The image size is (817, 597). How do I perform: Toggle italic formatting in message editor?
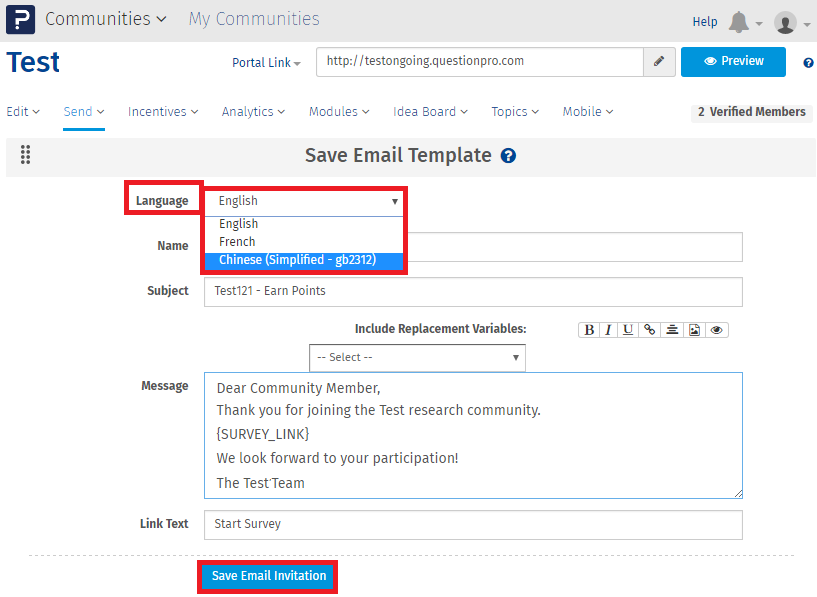click(x=608, y=330)
